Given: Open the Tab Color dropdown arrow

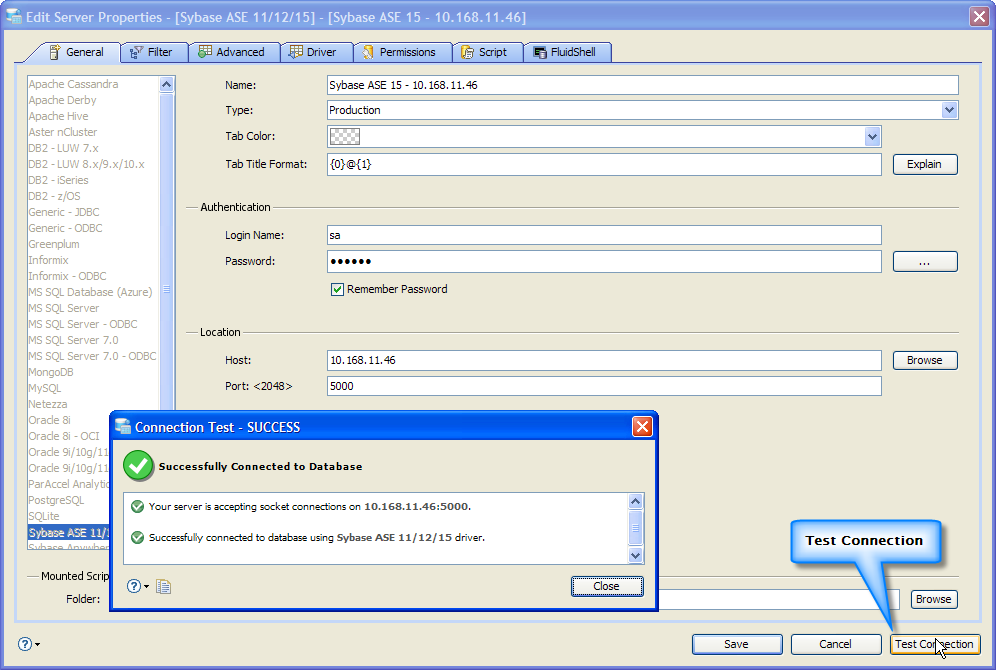Looking at the screenshot, I should [x=872, y=136].
